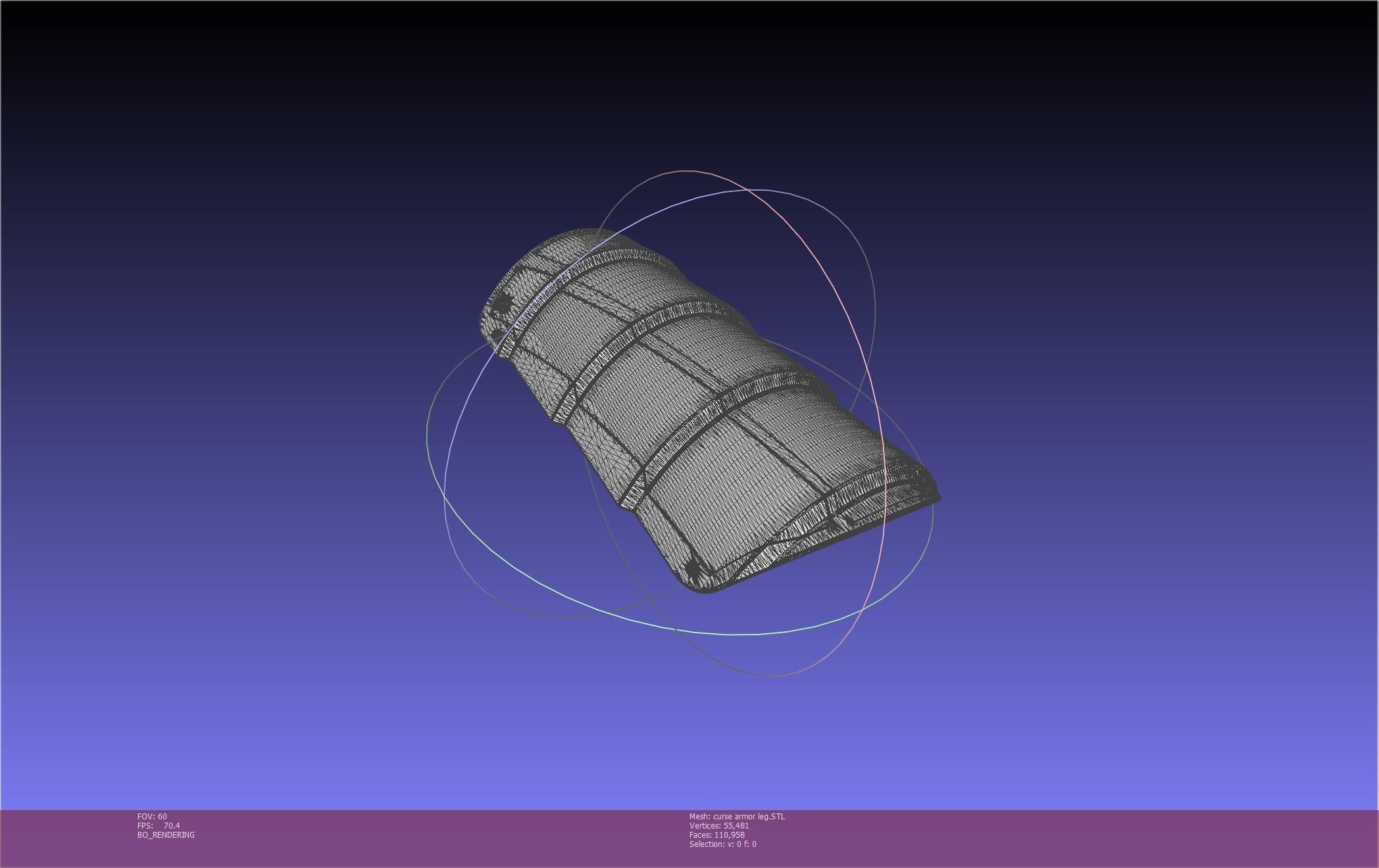The image size is (1379, 868).
Task: Click the 'Mesh: curse armor leg.STL' text
Action: click(737, 816)
